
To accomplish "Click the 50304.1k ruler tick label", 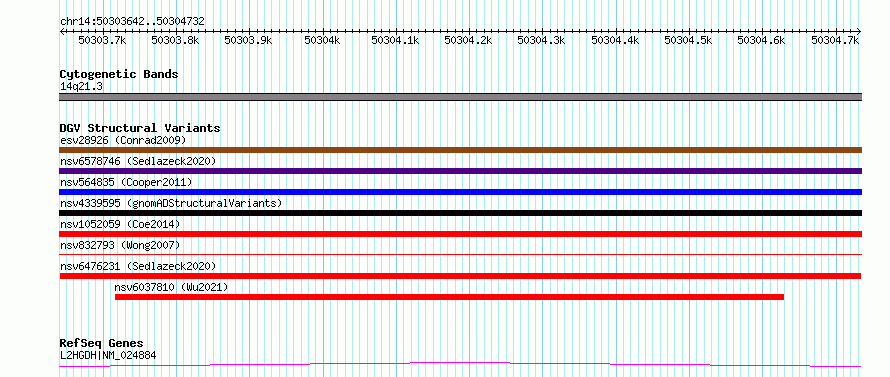I will click(x=395, y=41).
